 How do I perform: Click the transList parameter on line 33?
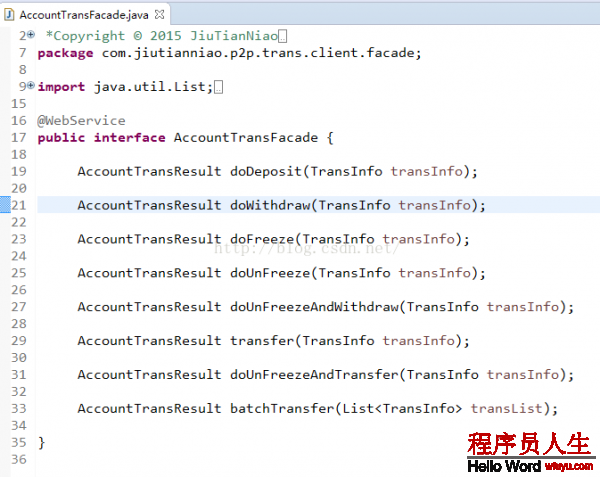point(507,409)
